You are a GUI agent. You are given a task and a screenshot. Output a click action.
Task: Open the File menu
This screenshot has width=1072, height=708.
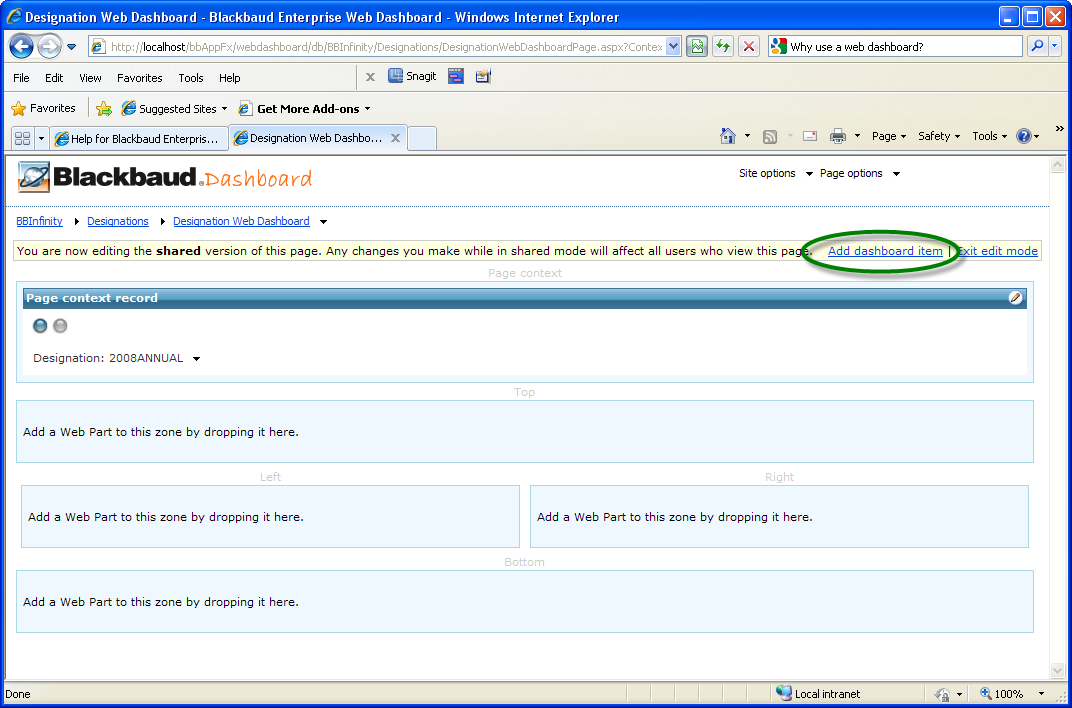tap(21, 78)
